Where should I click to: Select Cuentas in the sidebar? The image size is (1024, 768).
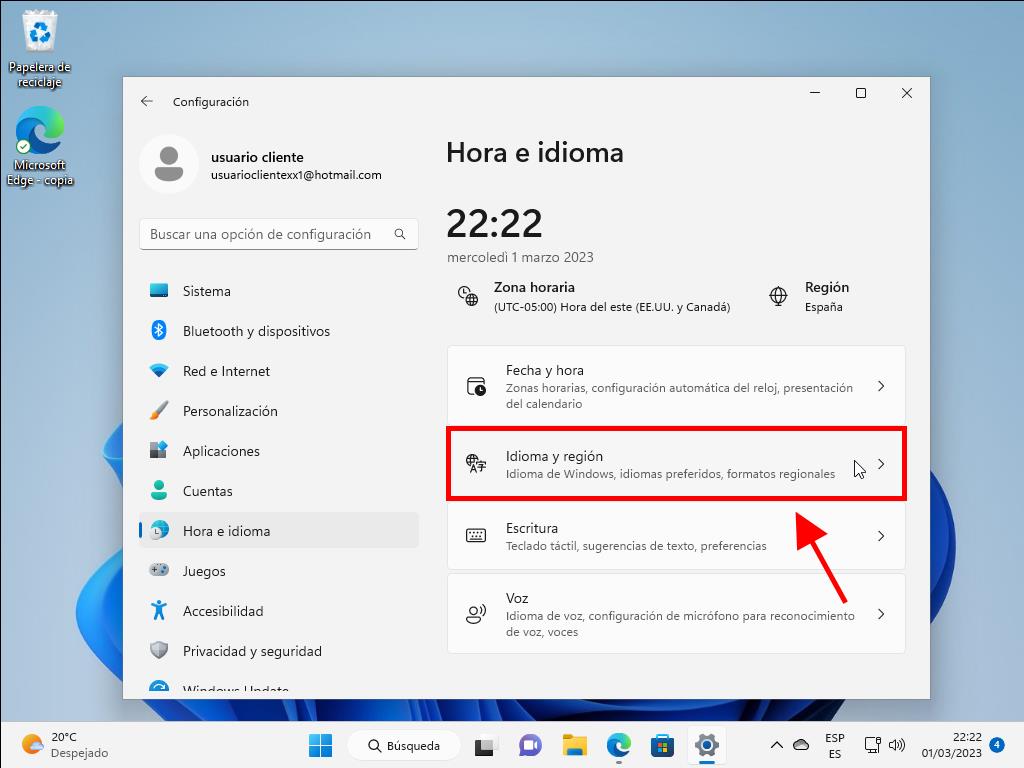[x=207, y=491]
